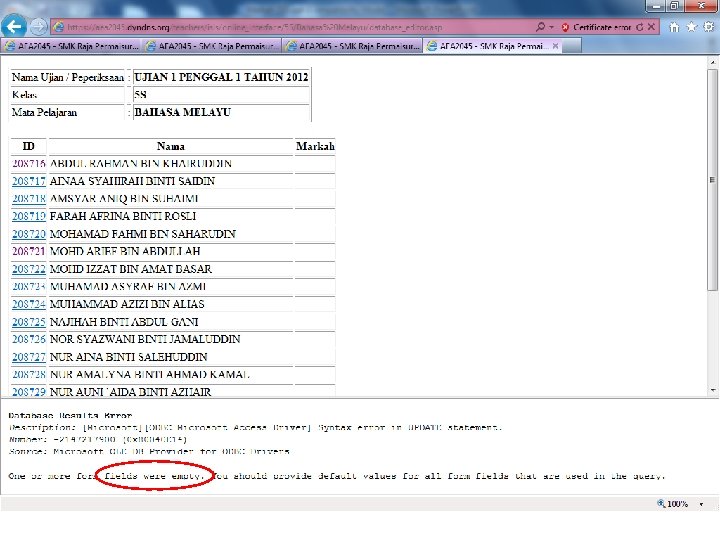Image resolution: width=720 pixels, height=540 pixels.
Task: Click the search magnifier icon in address bar
Action: coord(540,27)
